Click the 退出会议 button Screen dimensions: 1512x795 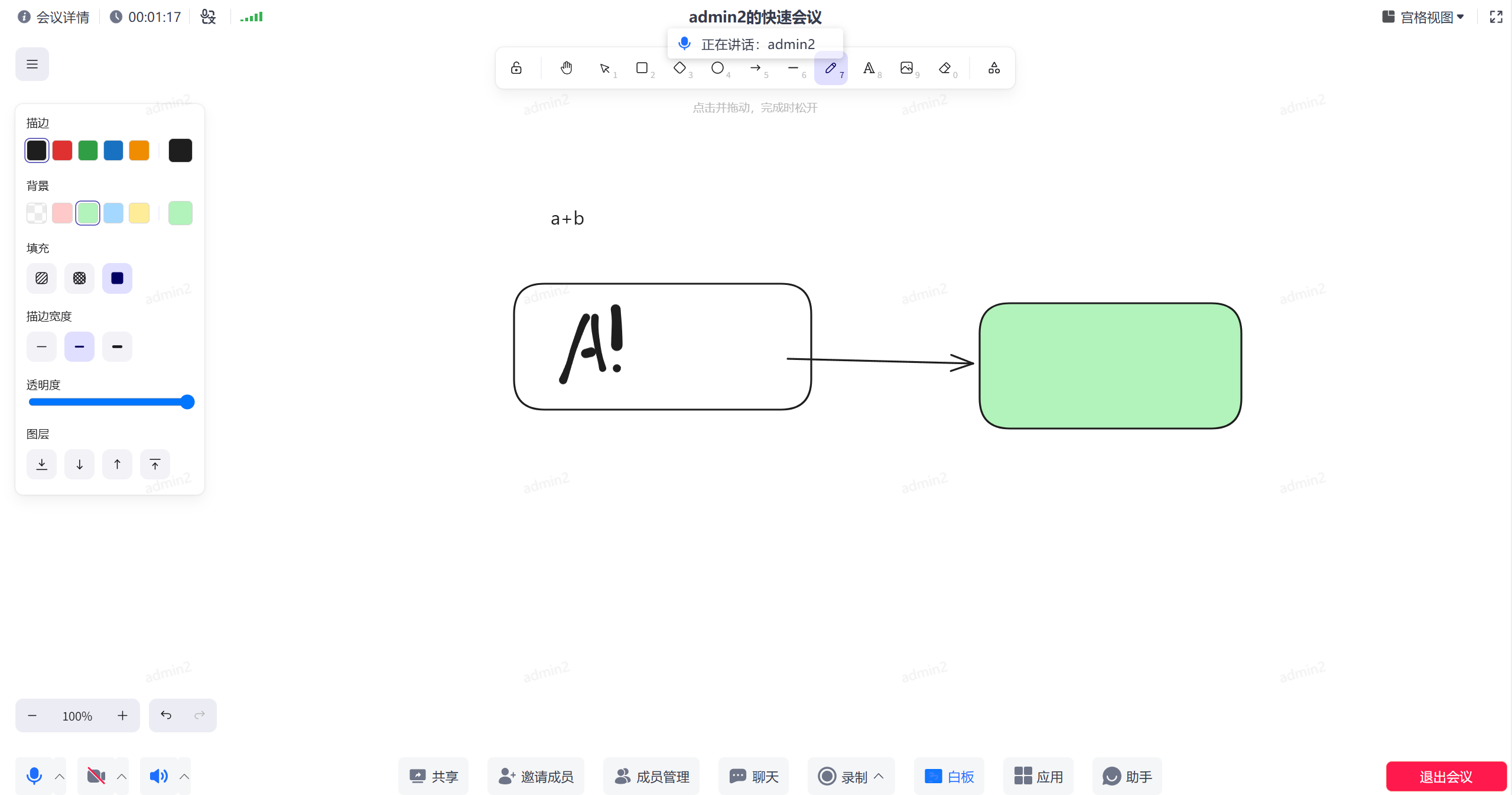[1445, 776]
